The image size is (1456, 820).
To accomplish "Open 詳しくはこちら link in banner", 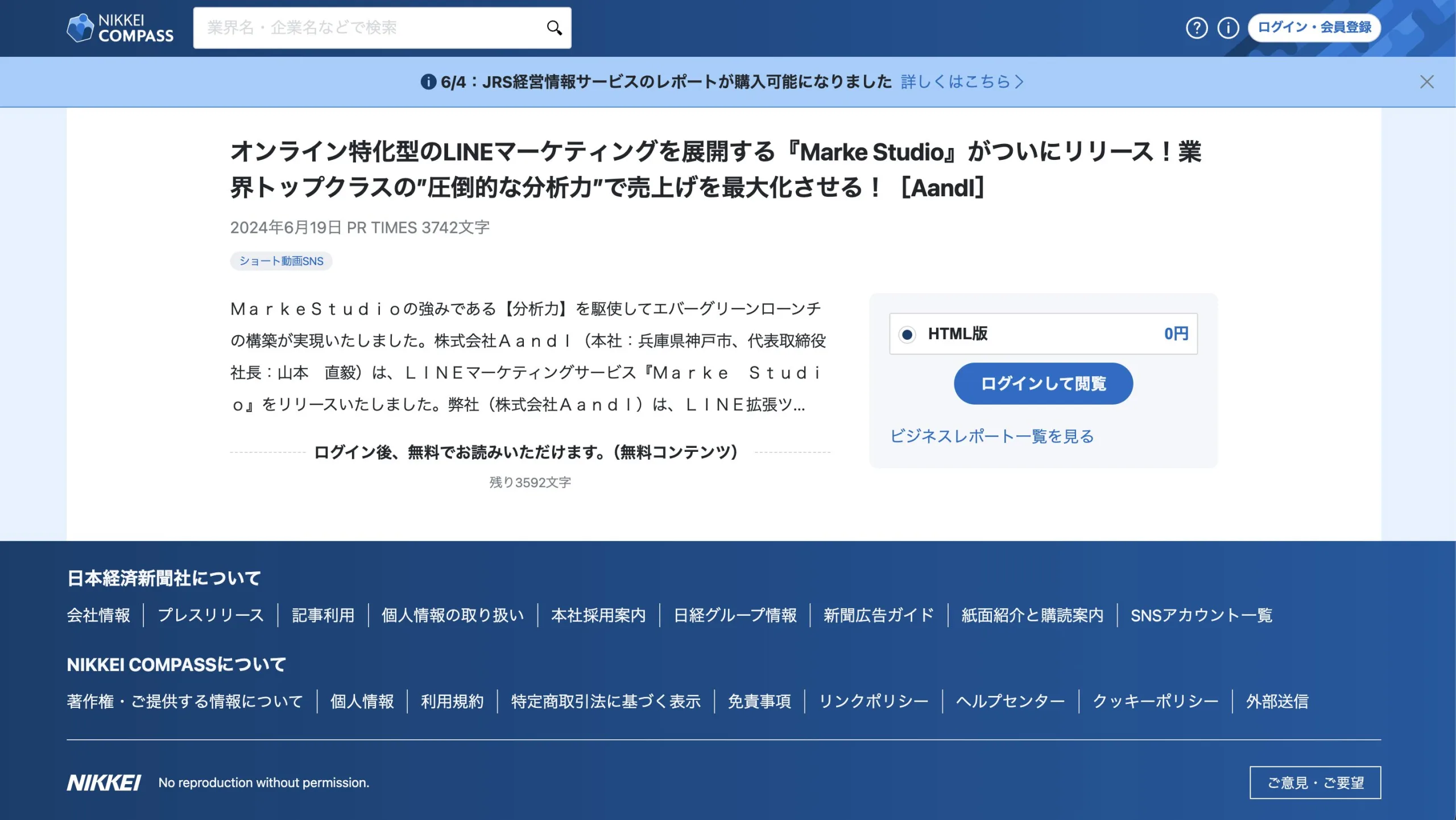I will (962, 82).
